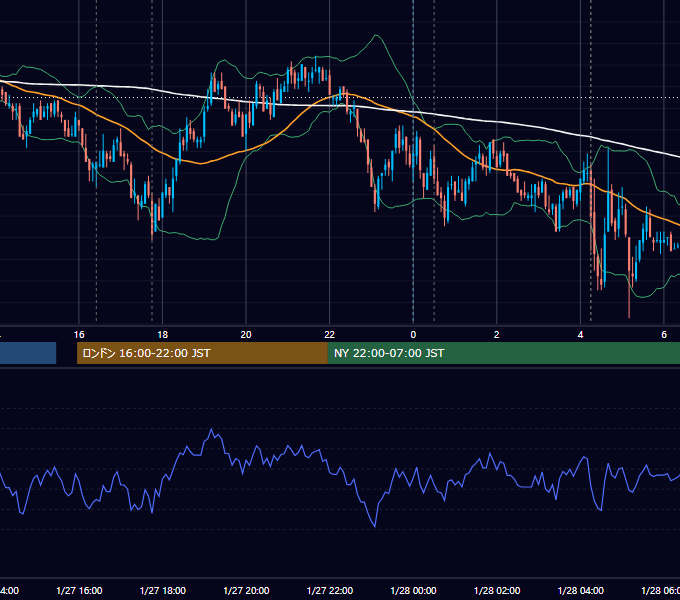Click the 1/28 04:00 time label

click(x=580, y=590)
